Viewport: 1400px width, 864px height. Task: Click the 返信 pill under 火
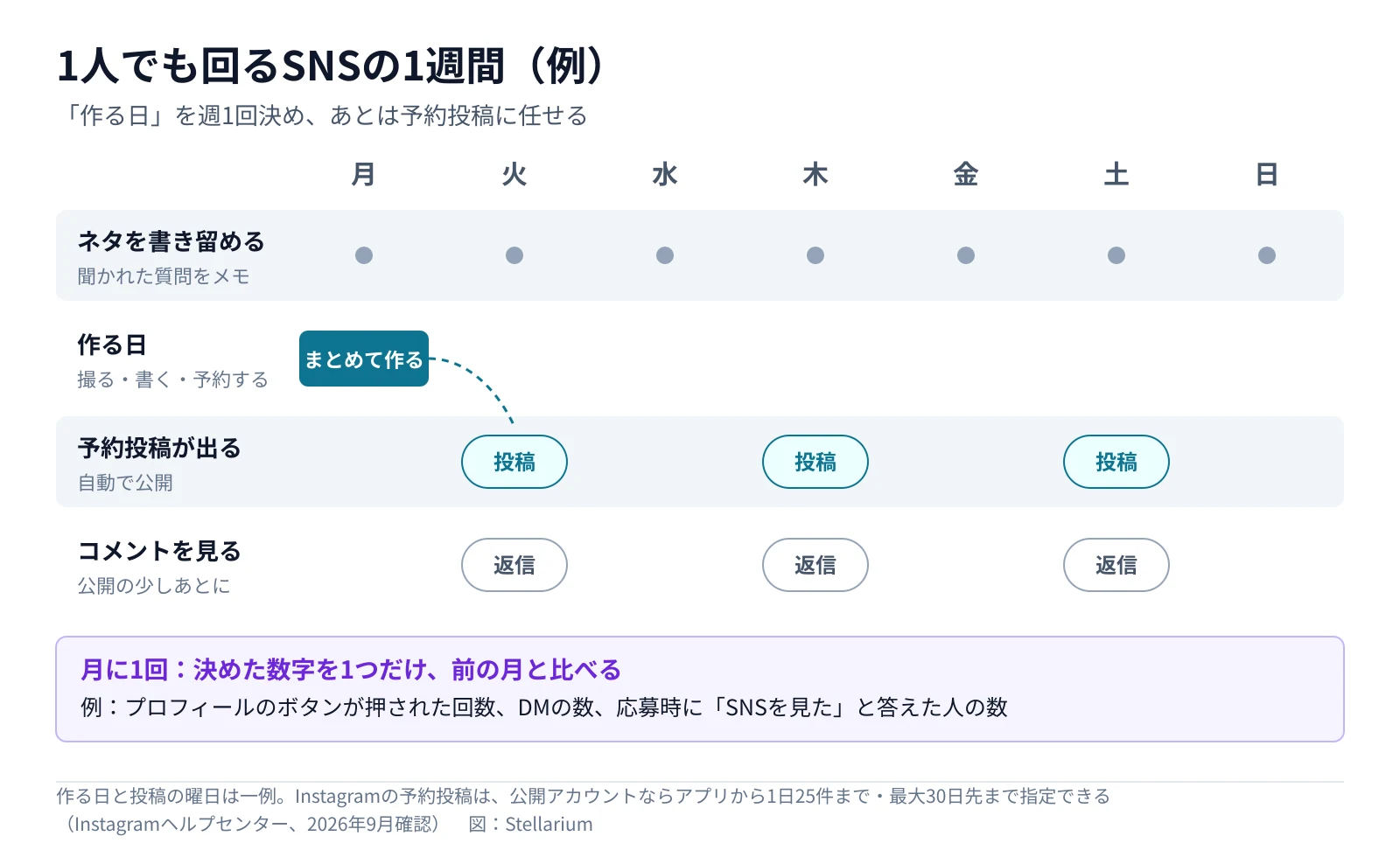(514, 565)
